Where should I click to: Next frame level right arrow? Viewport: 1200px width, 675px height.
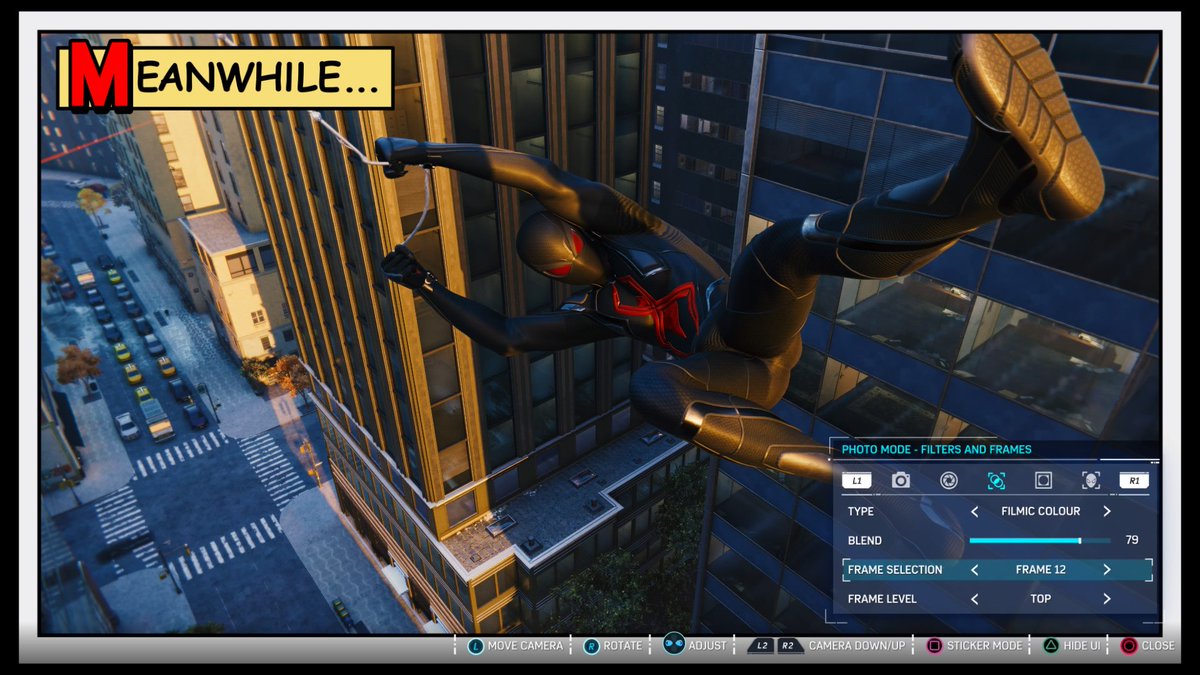pyautogui.click(x=1107, y=599)
